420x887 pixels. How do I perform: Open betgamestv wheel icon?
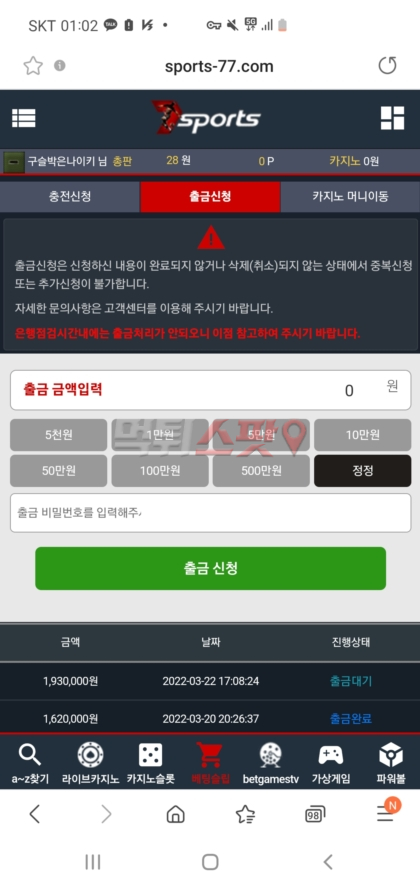tap(271, 755)
